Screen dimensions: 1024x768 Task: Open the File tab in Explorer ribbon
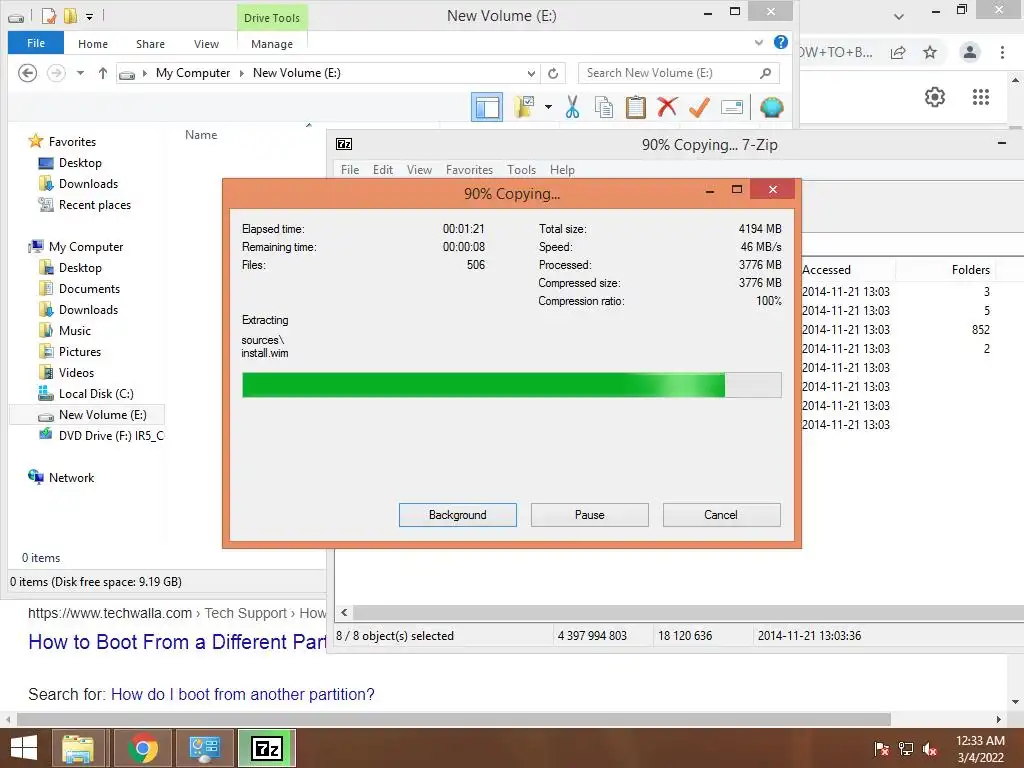tap(36, 43)
